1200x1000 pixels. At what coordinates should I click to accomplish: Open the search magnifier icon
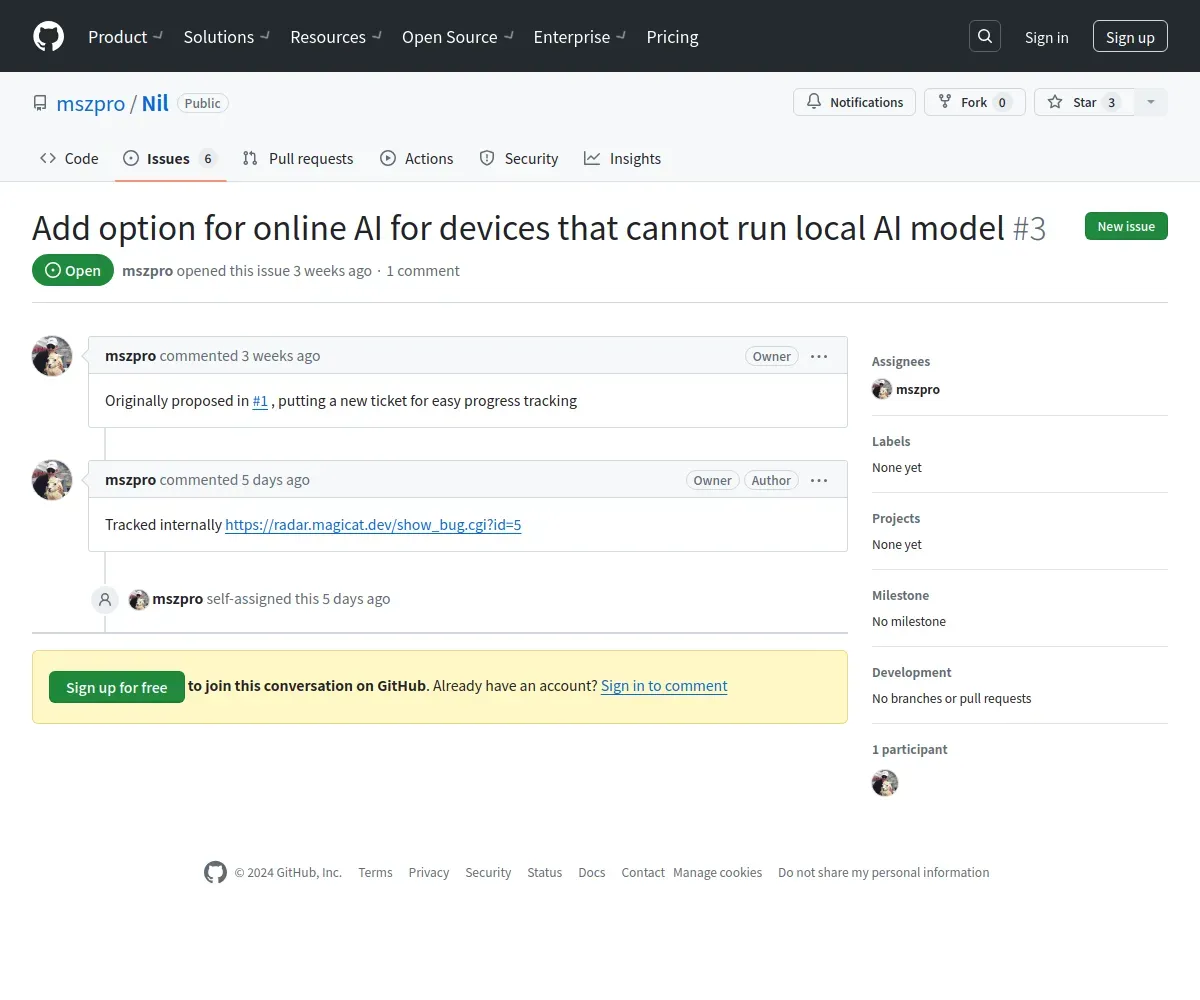pos(985,37)
